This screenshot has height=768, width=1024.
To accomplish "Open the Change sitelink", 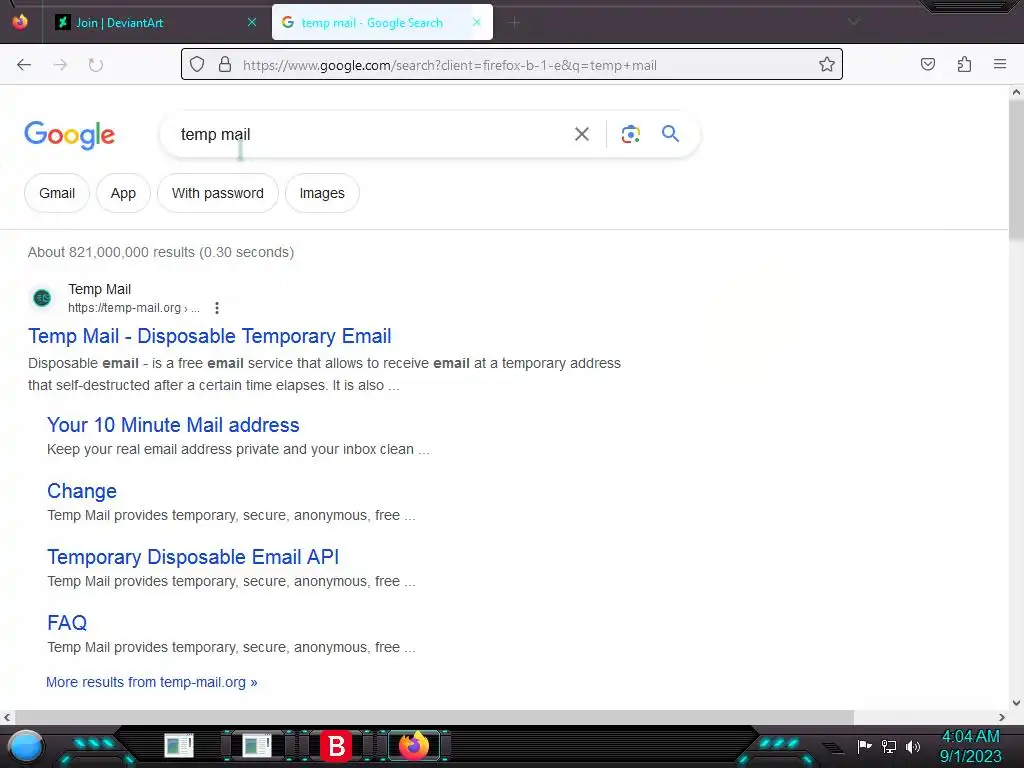I will pos(82,491).
